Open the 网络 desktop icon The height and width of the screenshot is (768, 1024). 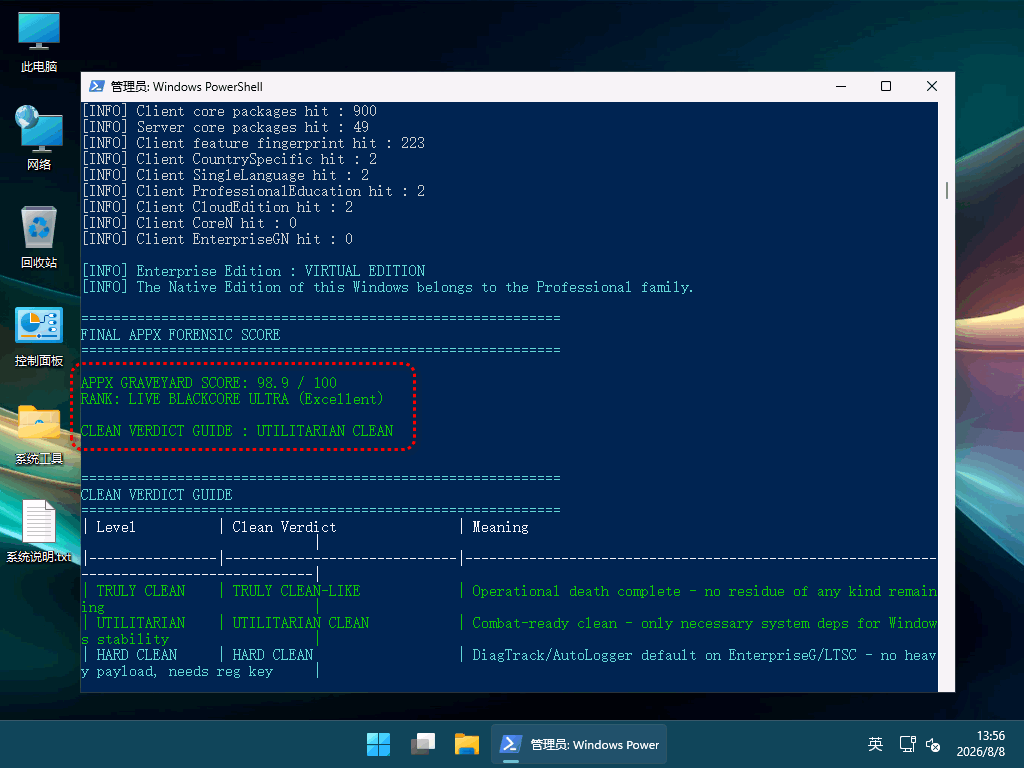(39, 138)
